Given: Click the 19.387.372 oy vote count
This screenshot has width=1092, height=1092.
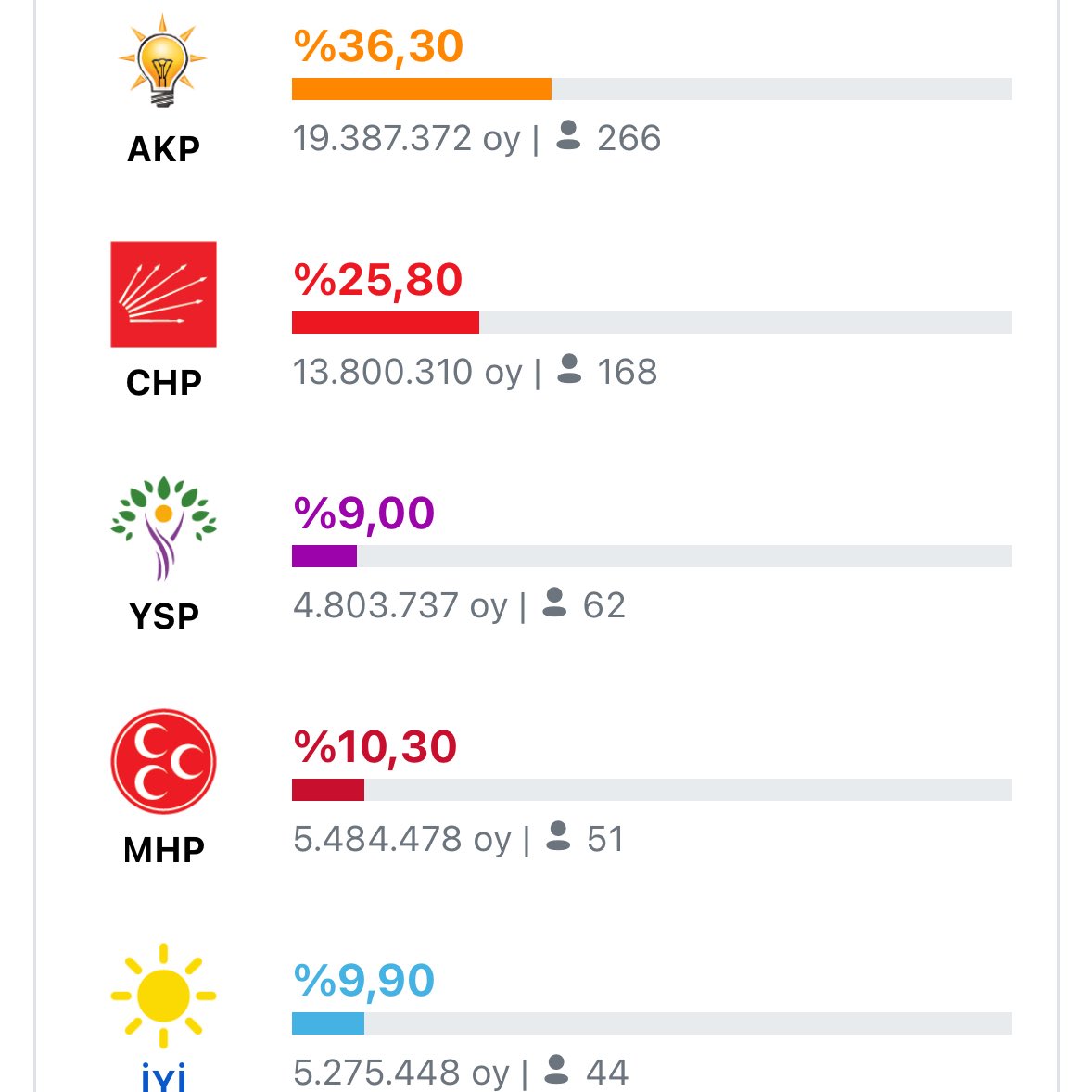Looking at the screenshot, I should (x=406, y=139).
